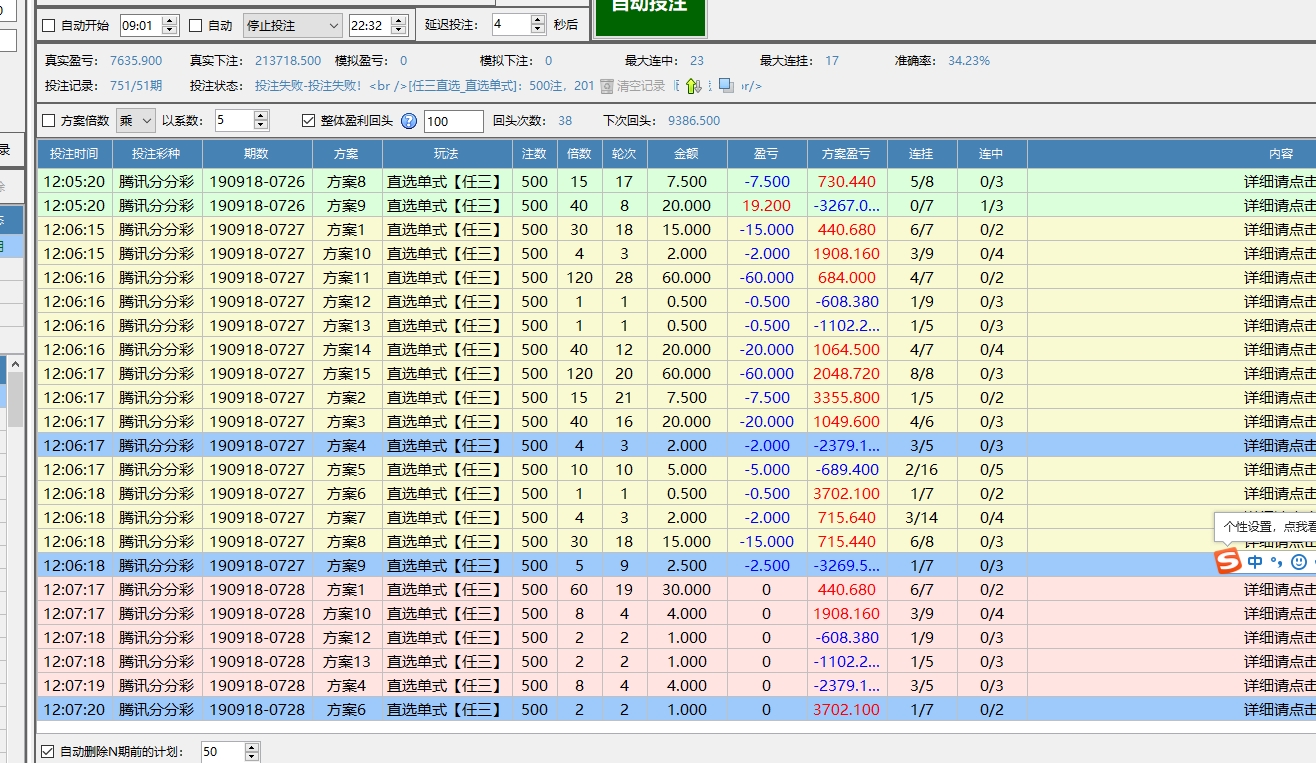Click the 注数 column header
The image size is (1316, 763).
coord(534,154)
